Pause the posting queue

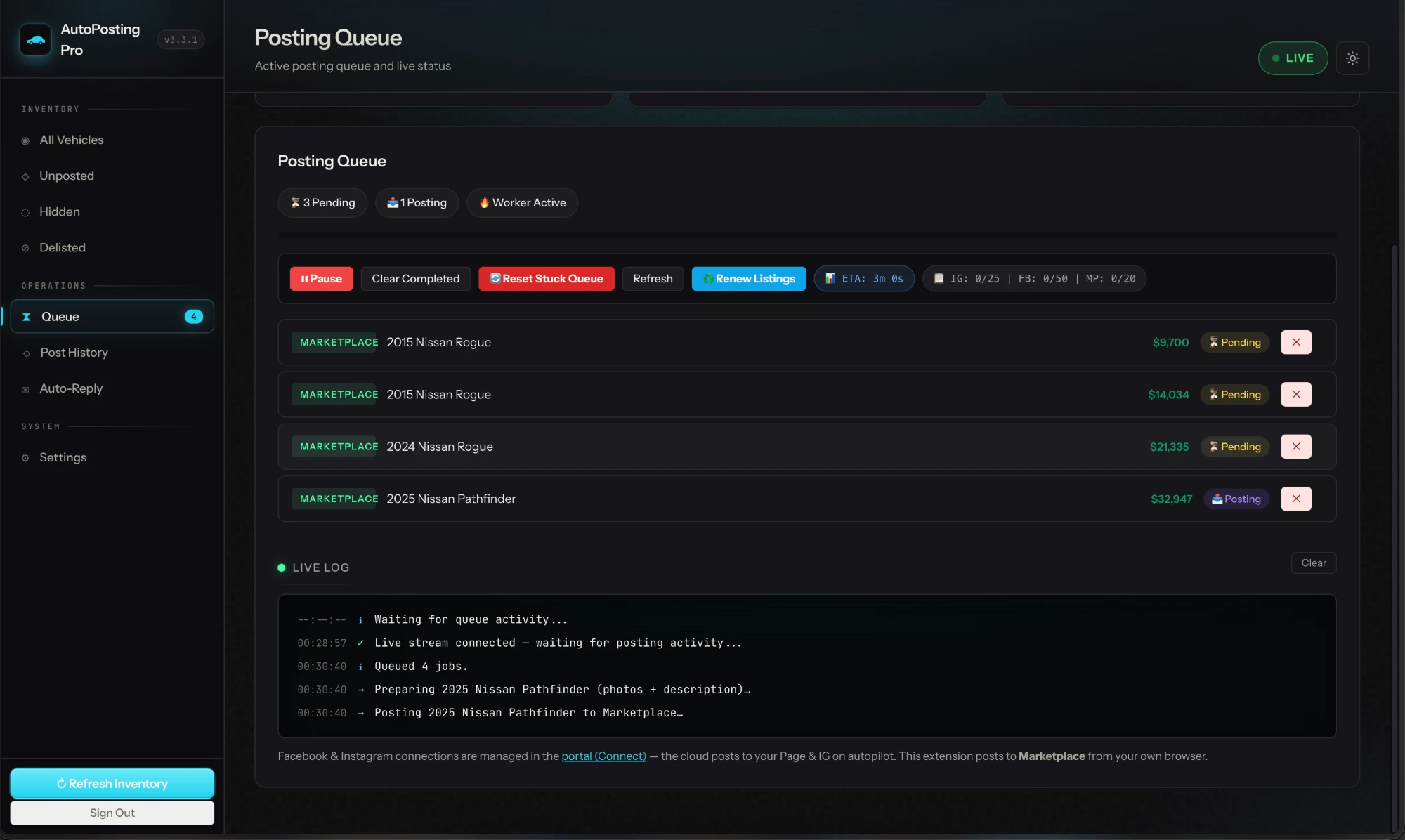click(x=321, y=279)
